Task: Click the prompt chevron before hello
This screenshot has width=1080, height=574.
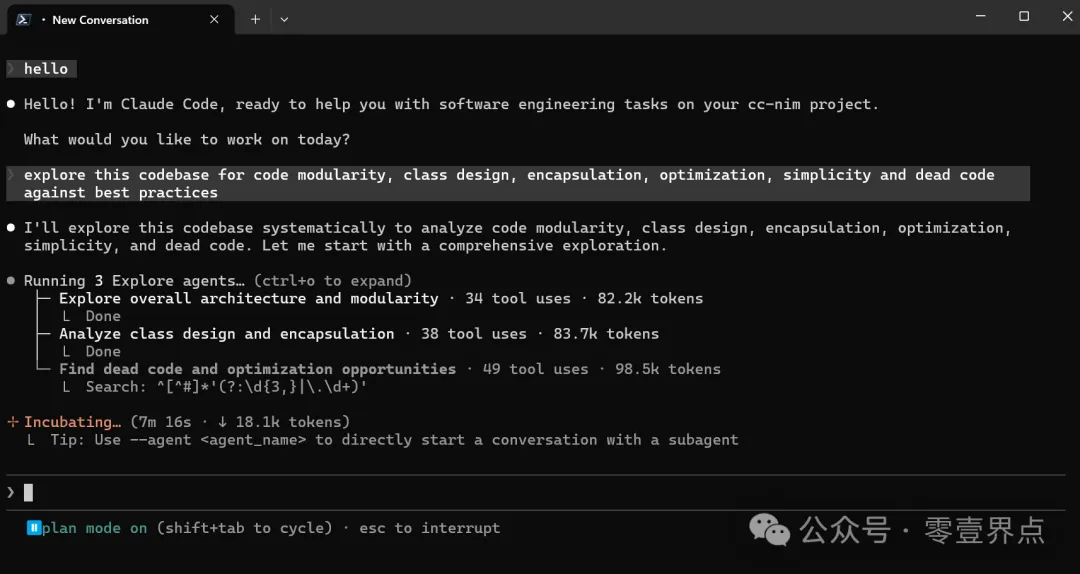Action: (11, 69)
